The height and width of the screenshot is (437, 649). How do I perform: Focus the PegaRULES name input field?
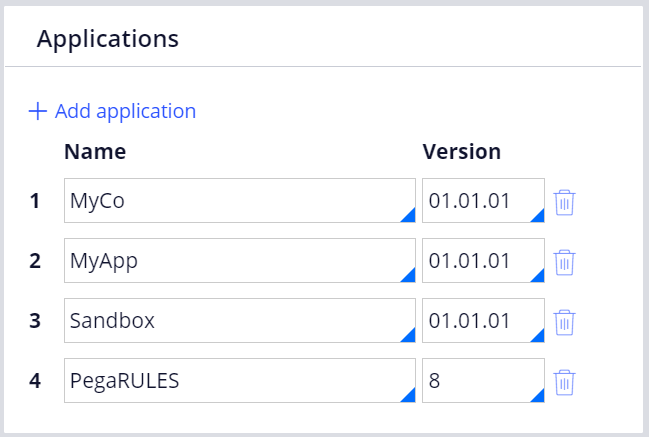click(x=240, y=381)
